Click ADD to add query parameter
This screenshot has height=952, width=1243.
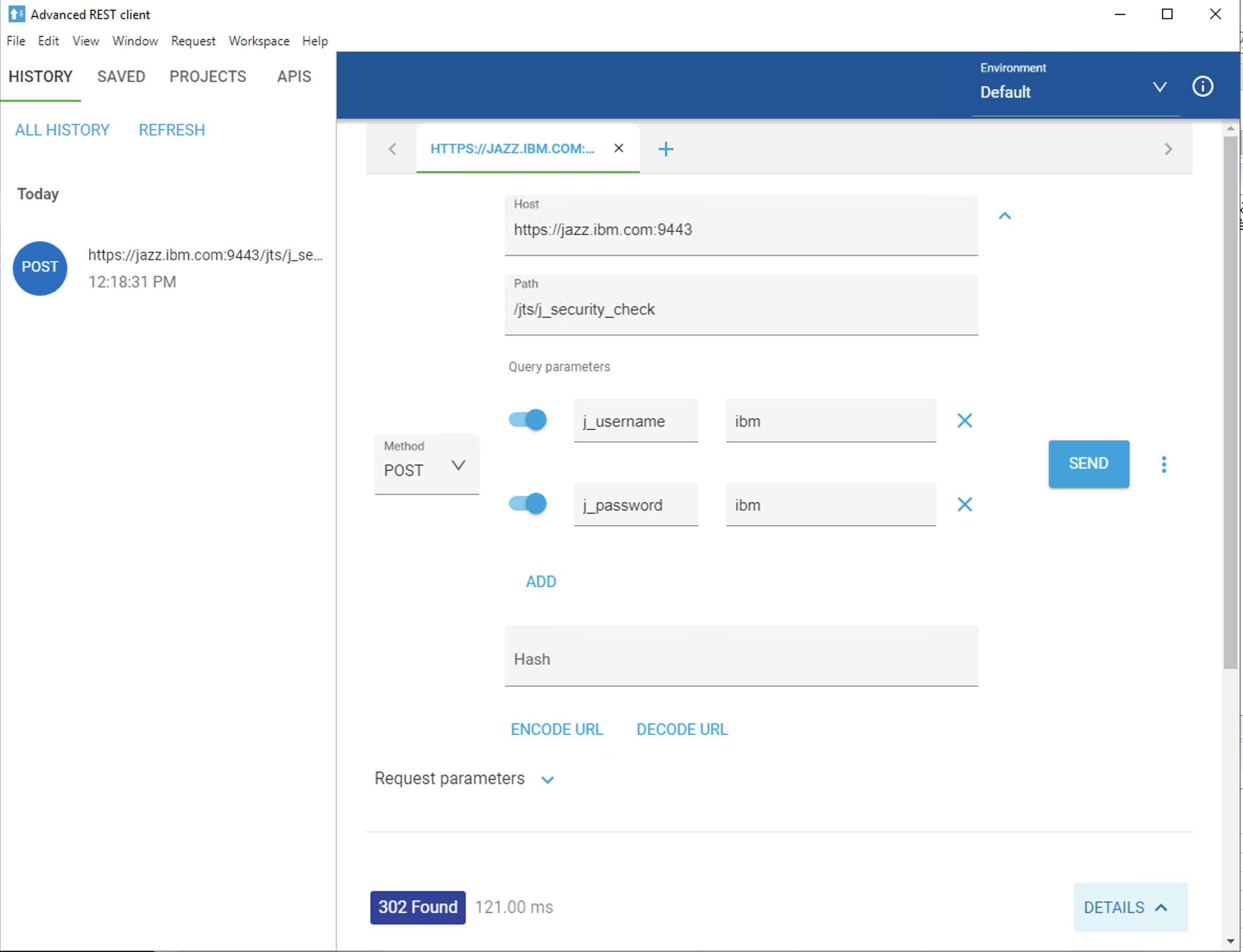(541, 581)
